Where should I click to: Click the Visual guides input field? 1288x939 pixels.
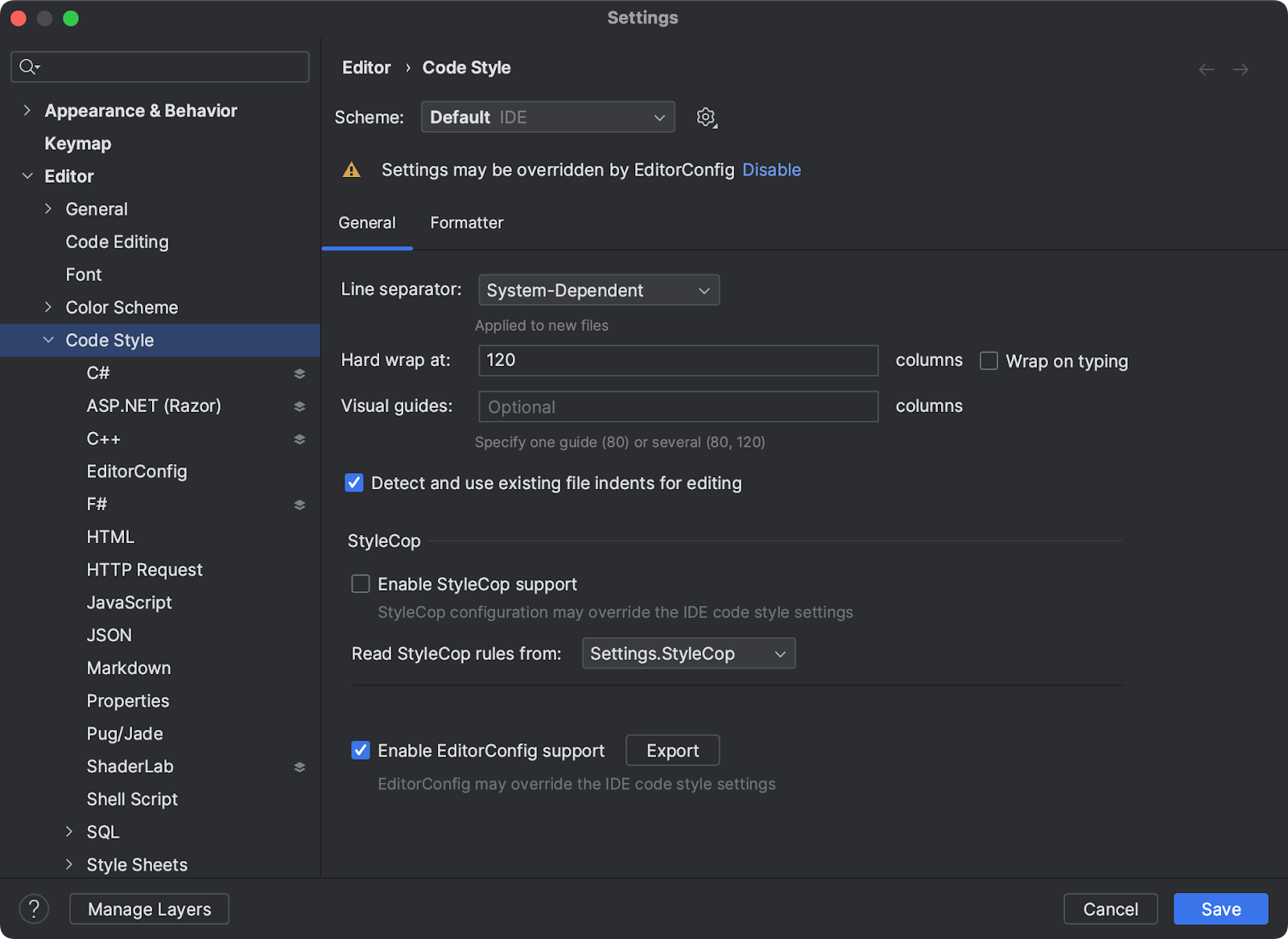(x=678, y=407)
